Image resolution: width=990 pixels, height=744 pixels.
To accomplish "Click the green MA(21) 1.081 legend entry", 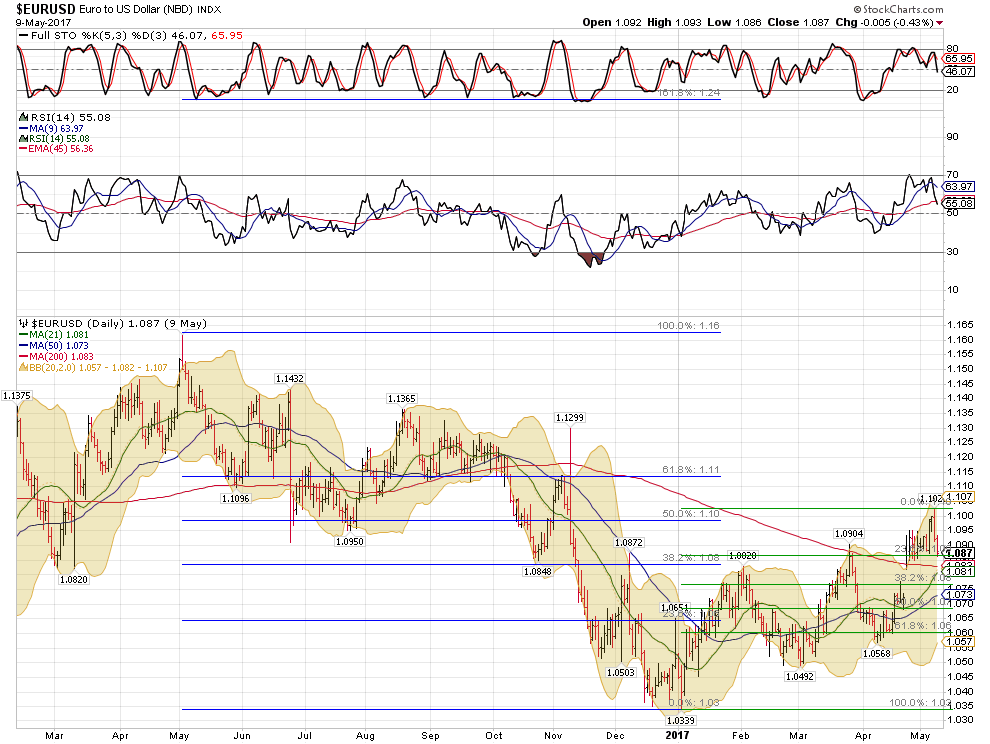I will pos(60,336).
